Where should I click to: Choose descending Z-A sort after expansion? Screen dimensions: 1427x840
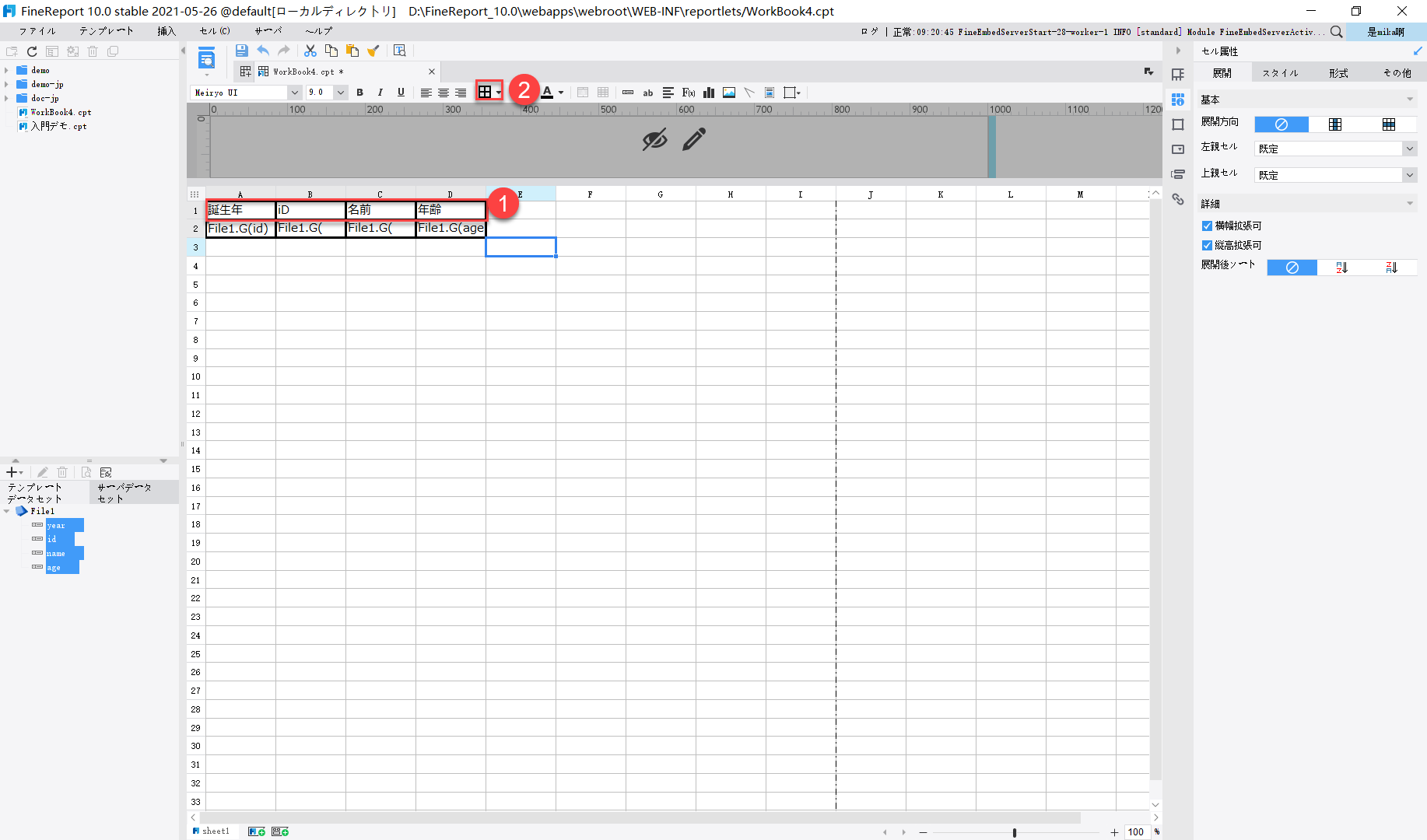click(1391, 268)
